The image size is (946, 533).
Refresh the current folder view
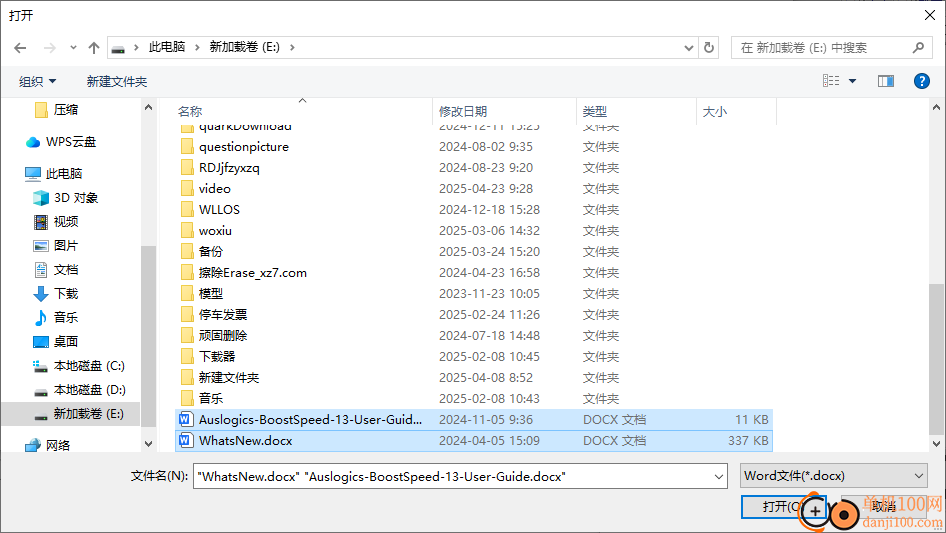[710, 48]
